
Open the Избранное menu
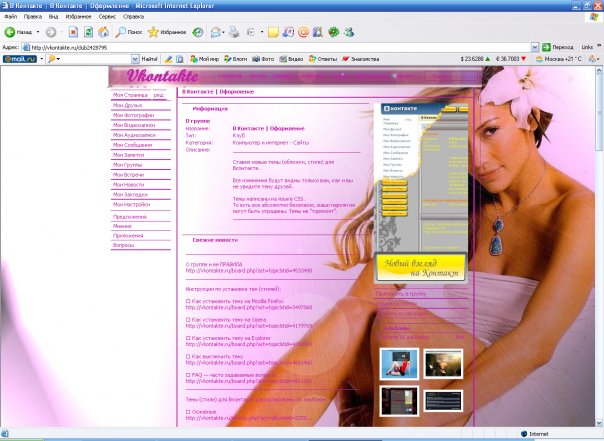tap(78, 17)
